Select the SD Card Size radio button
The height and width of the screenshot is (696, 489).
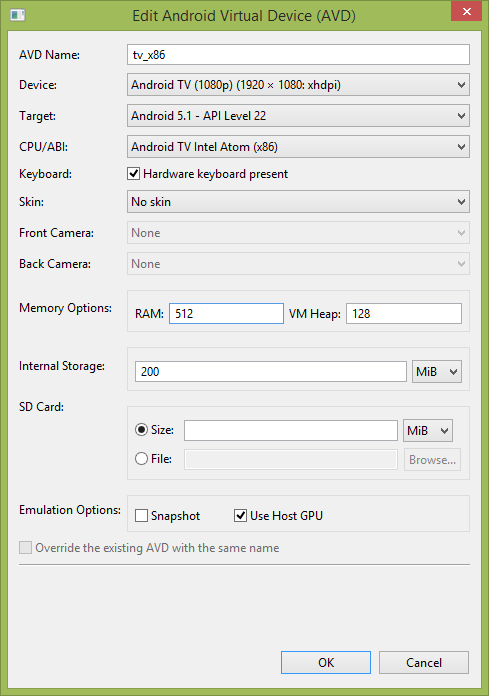(x=142, y=430)
